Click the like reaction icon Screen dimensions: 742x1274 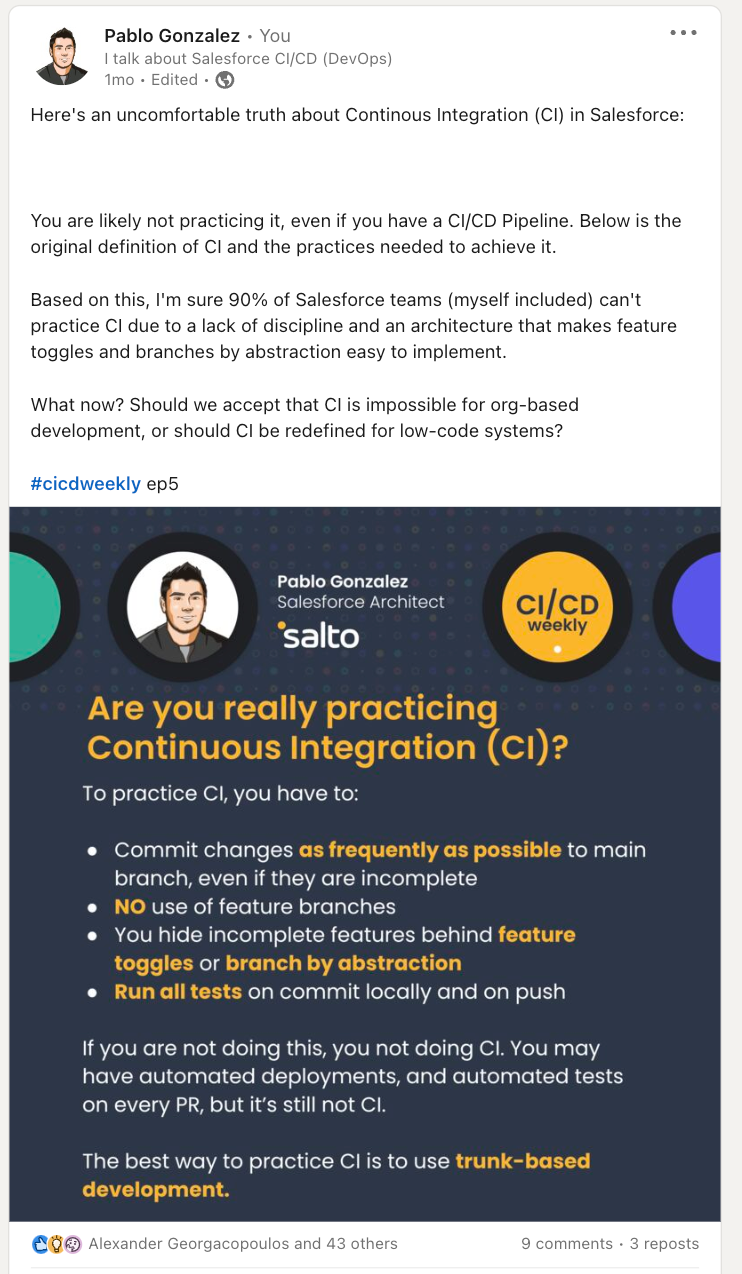tap(40, 1244)
